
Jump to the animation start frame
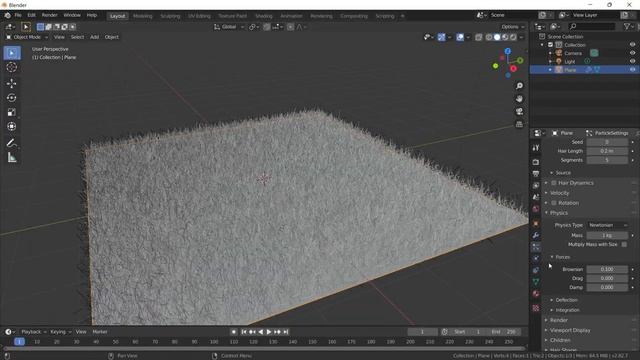coord(244,332)
